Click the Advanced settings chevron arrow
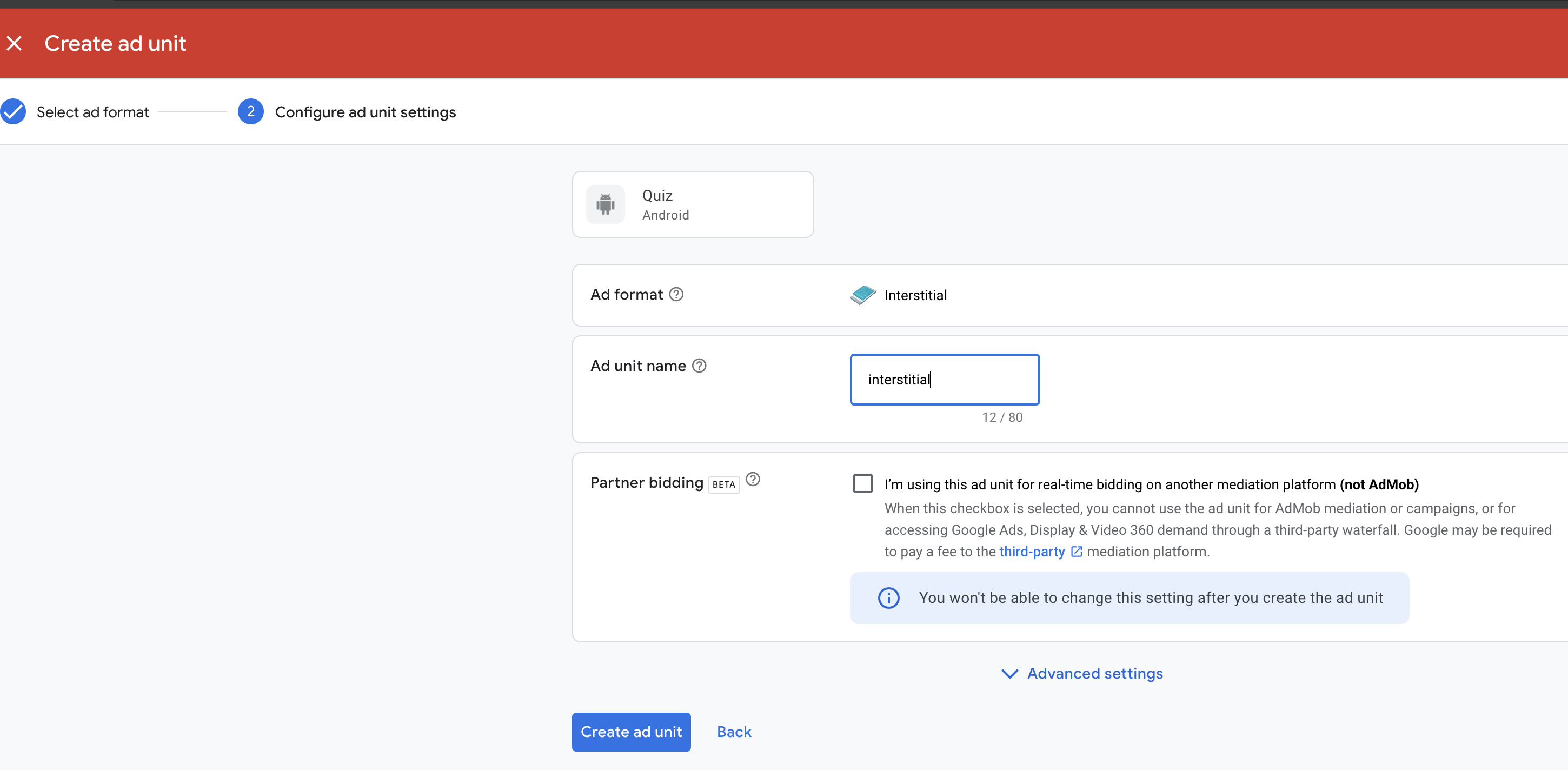 (x=1010, y=674)
